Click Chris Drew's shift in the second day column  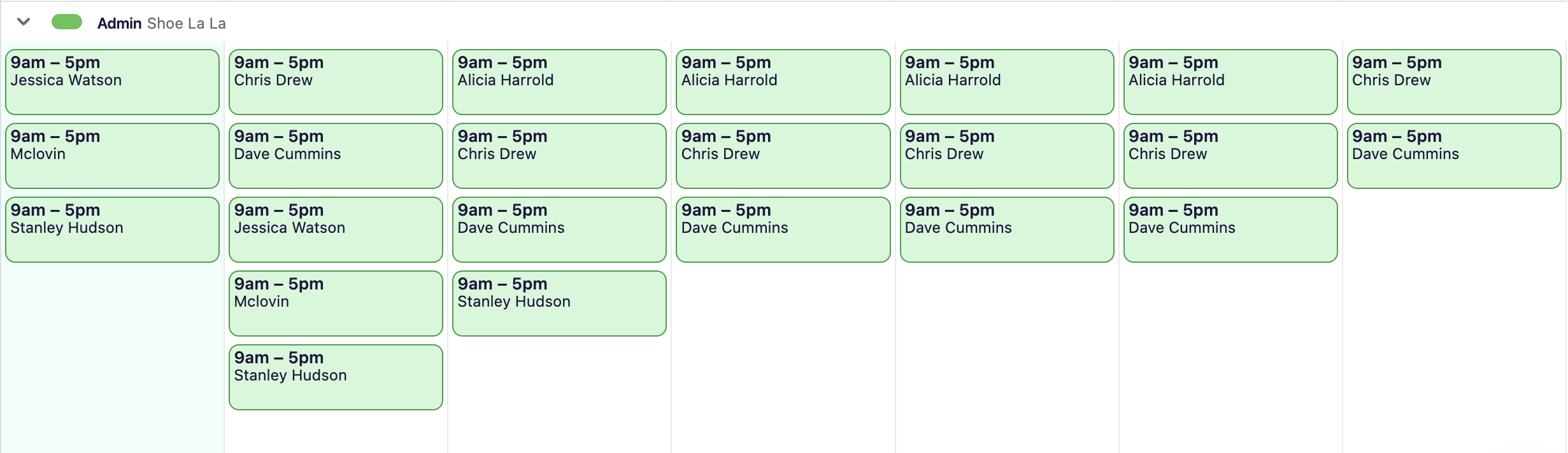pos(336,82)
